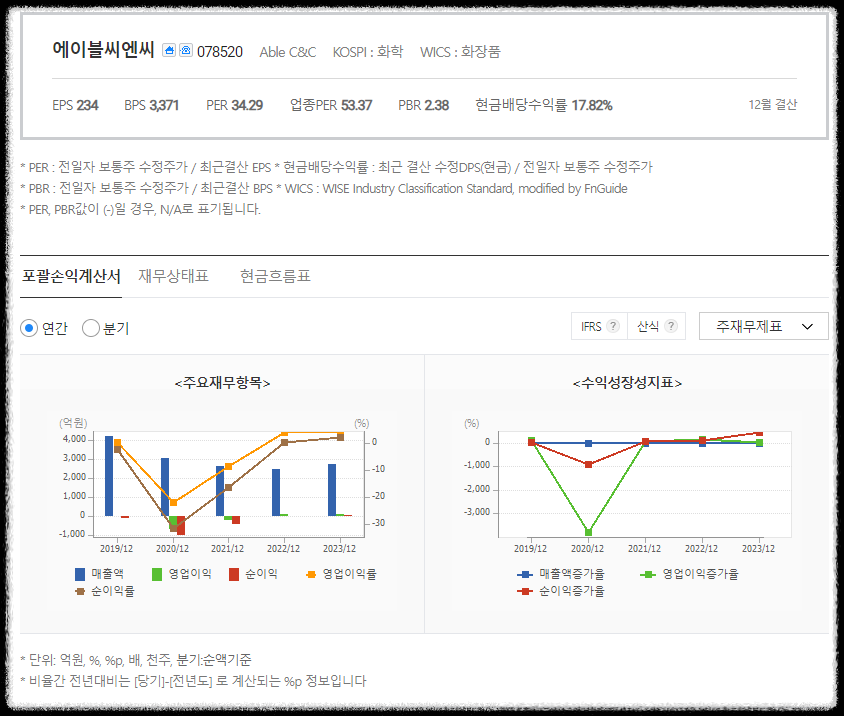This screenshot has height=716, width=844.
Task: Toggle the 영업이익증가율 legend marker
Action: coord(648,574)
